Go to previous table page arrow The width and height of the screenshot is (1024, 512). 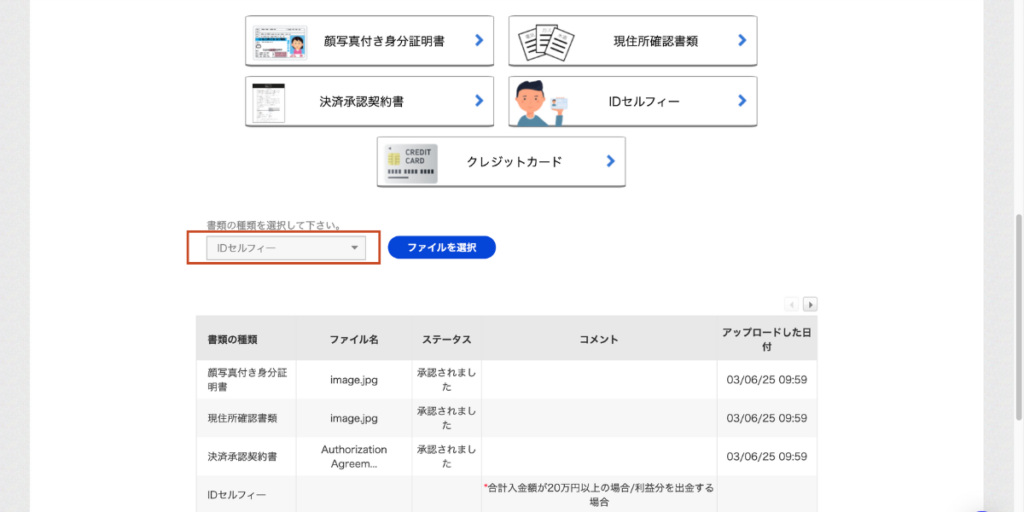792,304
